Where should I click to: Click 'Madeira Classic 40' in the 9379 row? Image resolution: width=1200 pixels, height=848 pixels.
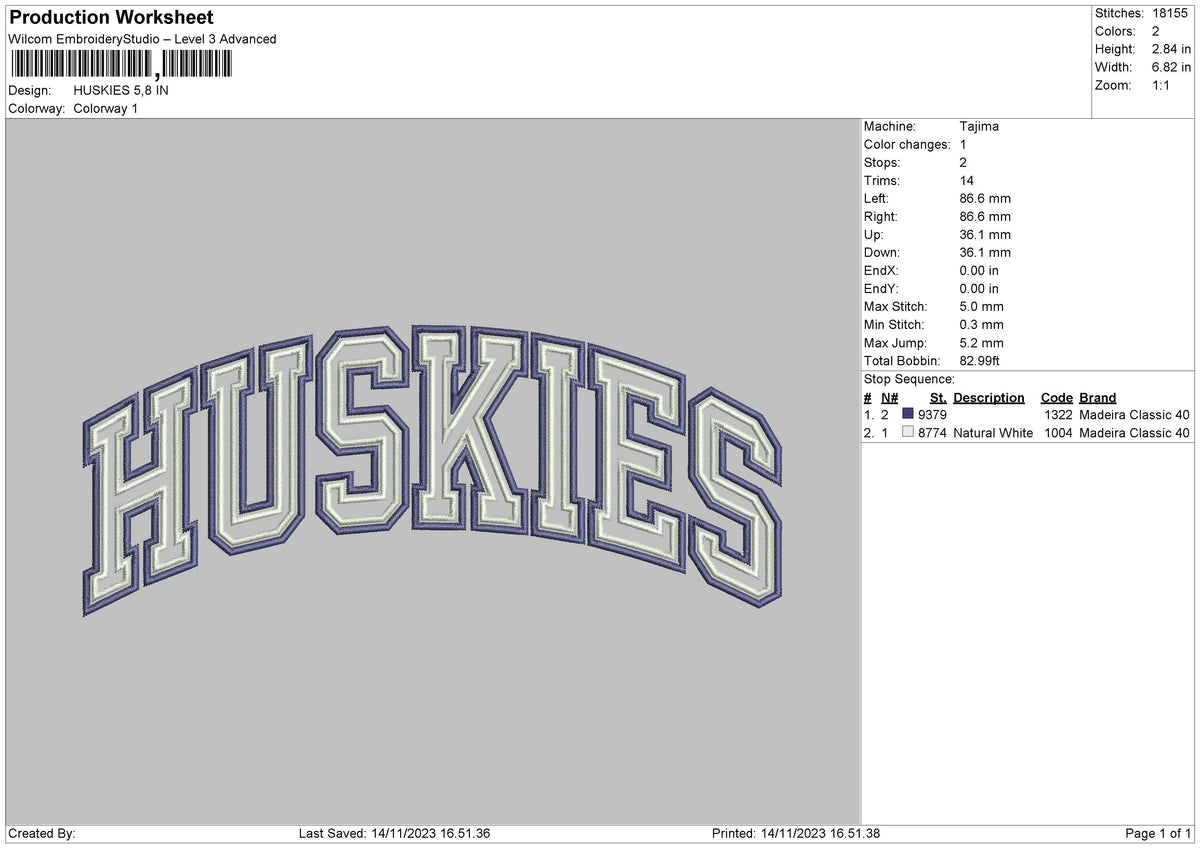coord(1135,414)
